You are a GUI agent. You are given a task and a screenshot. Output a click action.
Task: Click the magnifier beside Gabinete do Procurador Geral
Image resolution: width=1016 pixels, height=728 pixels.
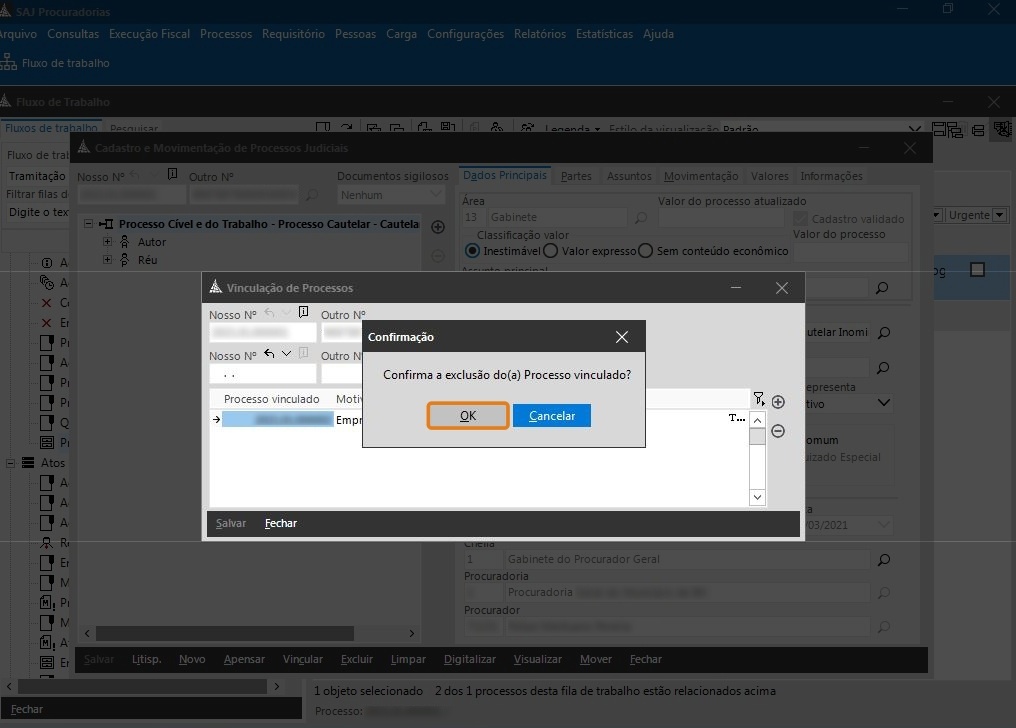click(883, 560)
